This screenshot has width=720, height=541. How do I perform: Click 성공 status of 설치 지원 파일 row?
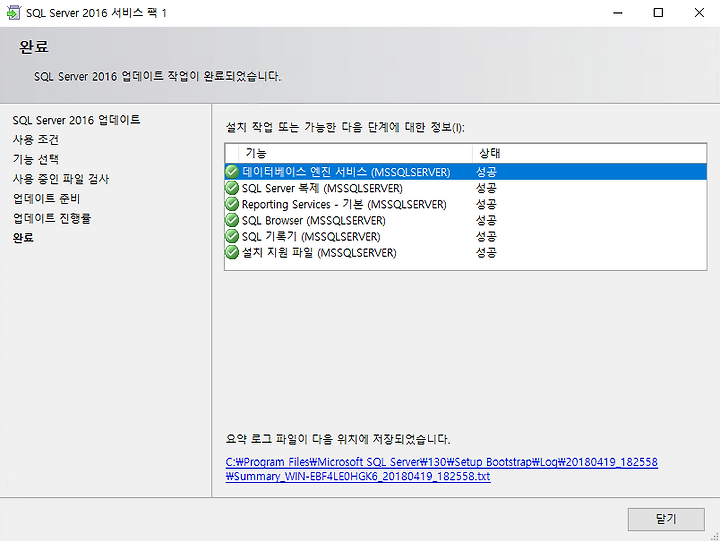tap(486, 252)
